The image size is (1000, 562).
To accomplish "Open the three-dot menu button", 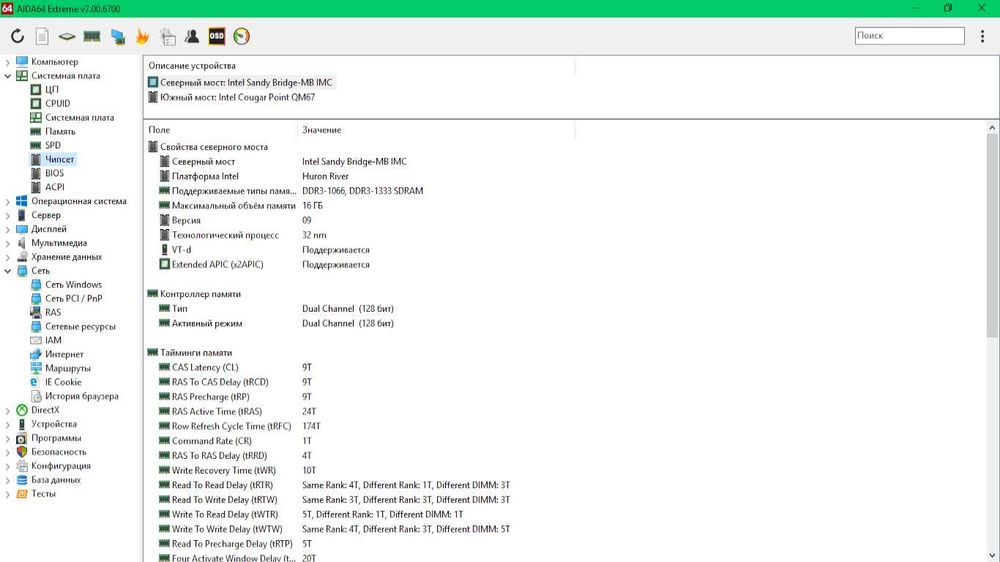I will click(982, 36).
